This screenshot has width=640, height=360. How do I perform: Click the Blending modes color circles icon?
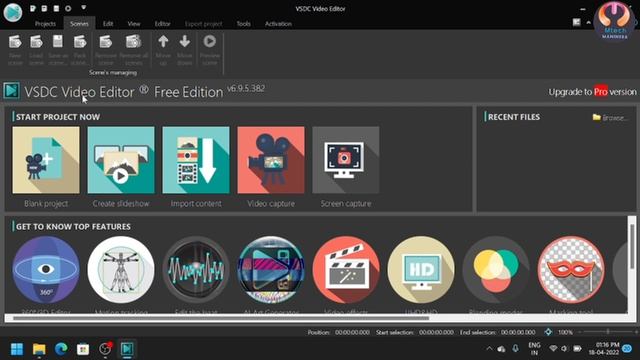point(496,269)
